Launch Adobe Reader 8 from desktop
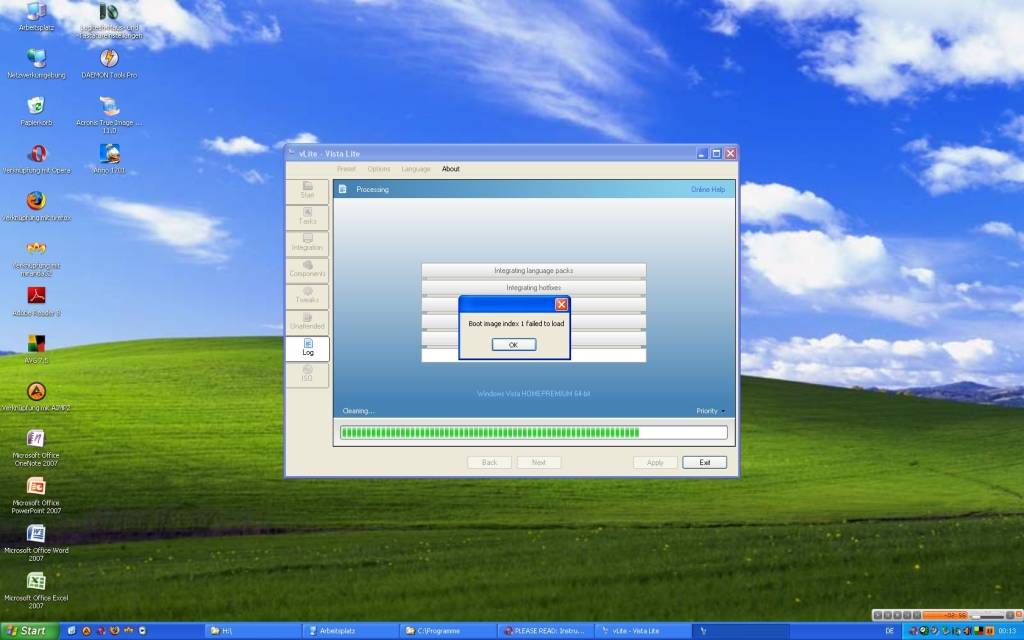Viewport: 1024px width, 640px height. pyautogui.click(x=37, y=302)
